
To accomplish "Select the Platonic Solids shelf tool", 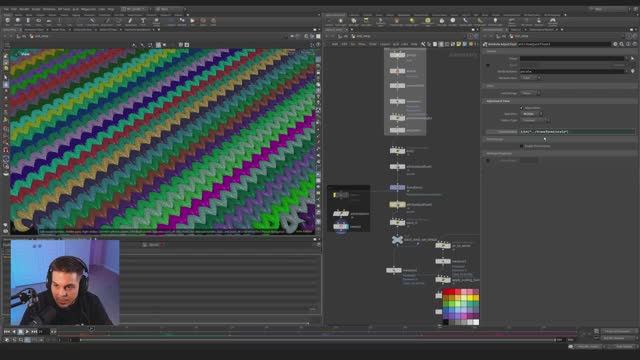I will (x=156, y=21).
